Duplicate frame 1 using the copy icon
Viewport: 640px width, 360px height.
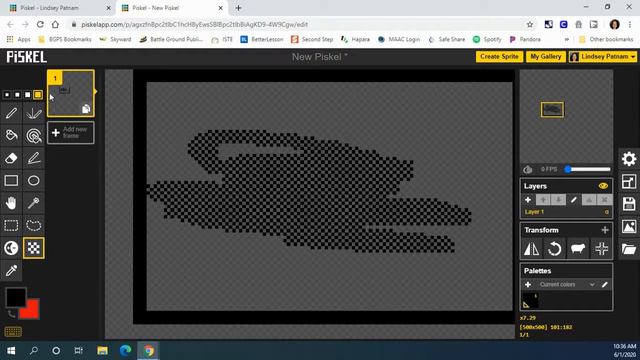[x=86, y=109]
